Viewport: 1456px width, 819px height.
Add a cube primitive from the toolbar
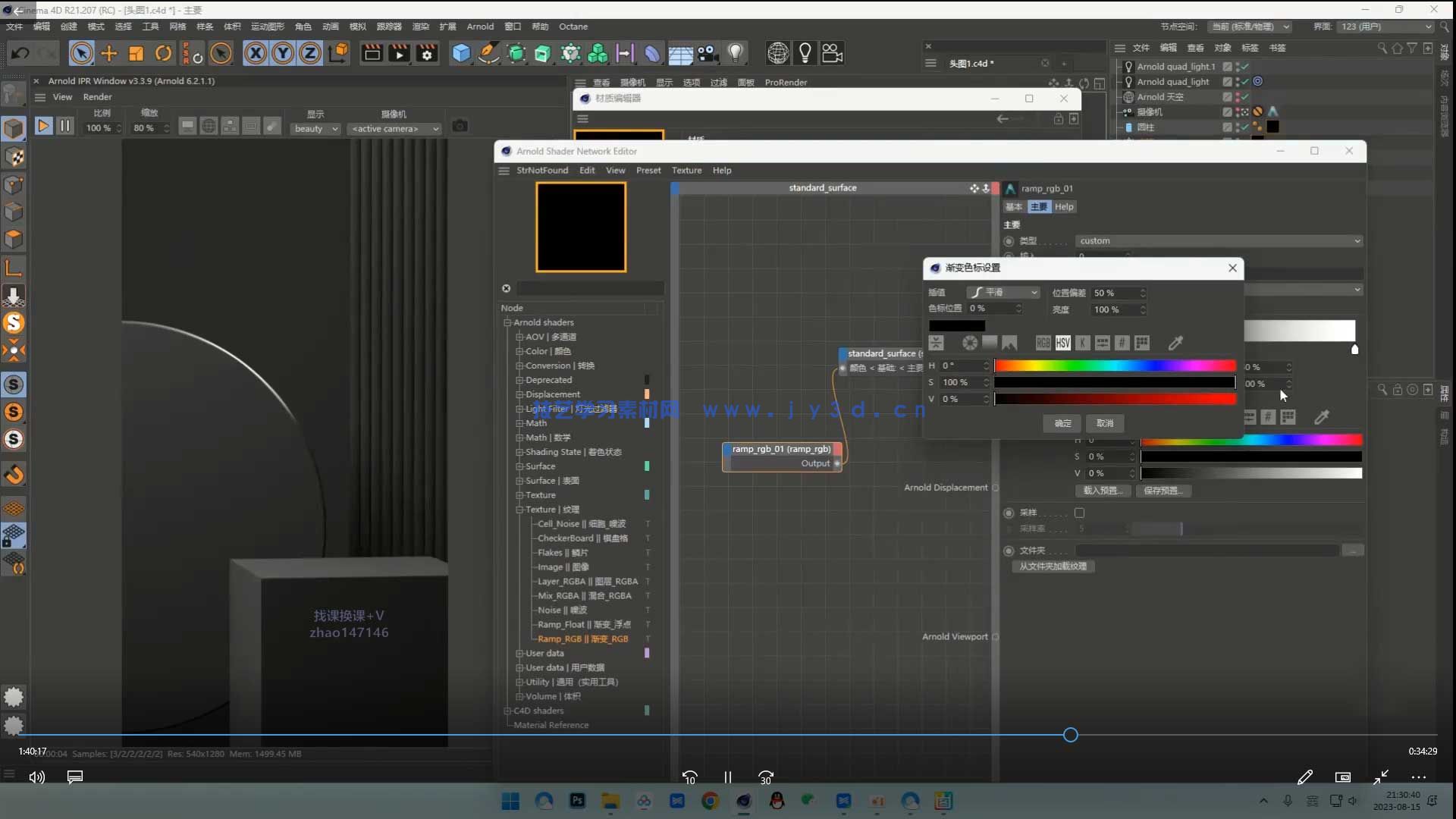pos(461,53)
